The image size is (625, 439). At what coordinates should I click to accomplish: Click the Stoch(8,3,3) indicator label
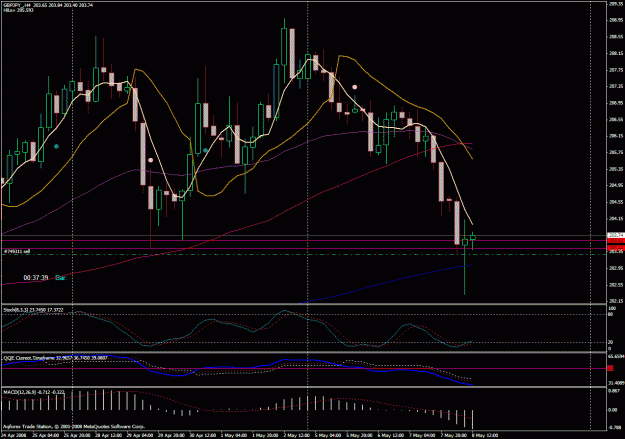[x=33, y=310]
